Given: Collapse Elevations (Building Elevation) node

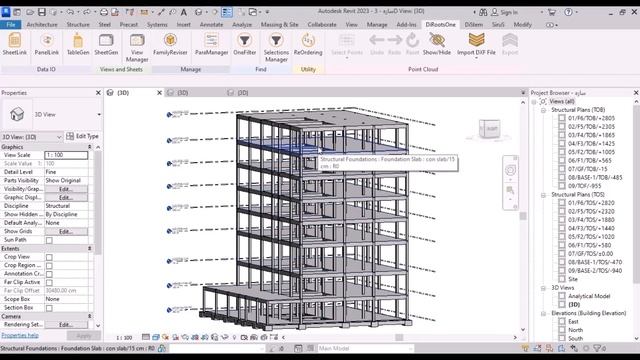Looking at the screenshot, I should point(543,313).
